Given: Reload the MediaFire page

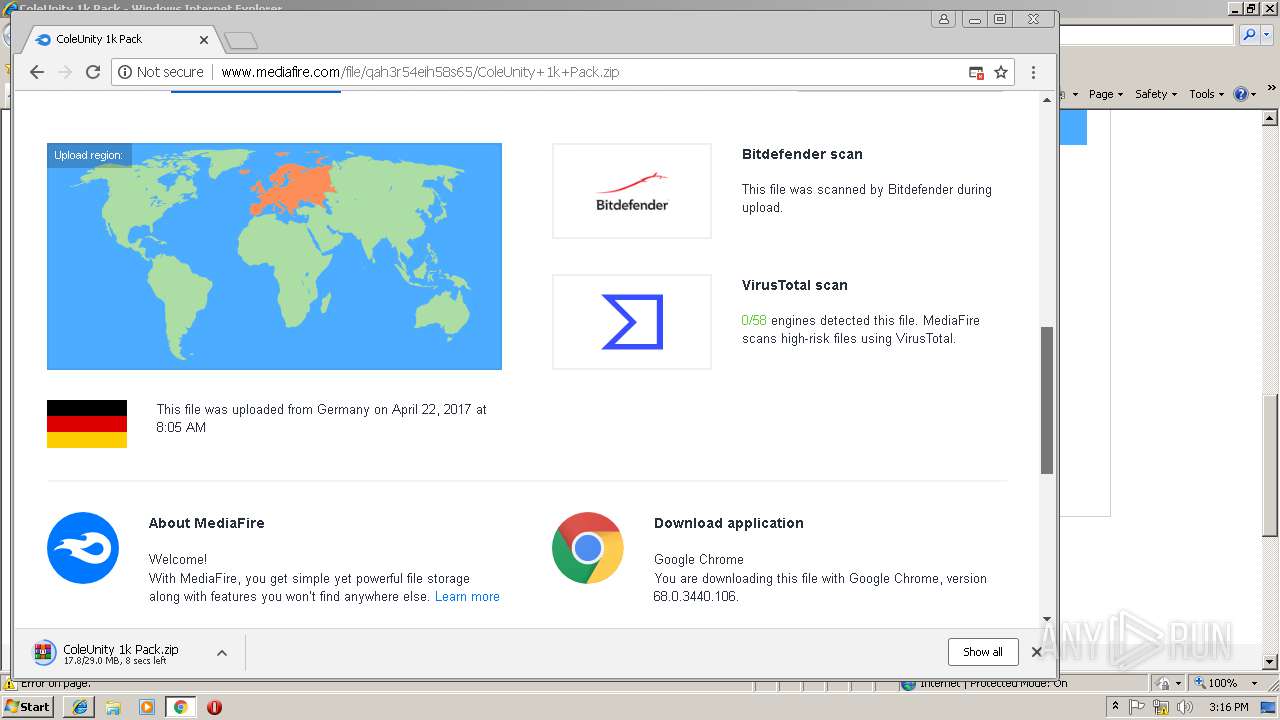Looking at the screenshot, I should click(x=93, y=72).
